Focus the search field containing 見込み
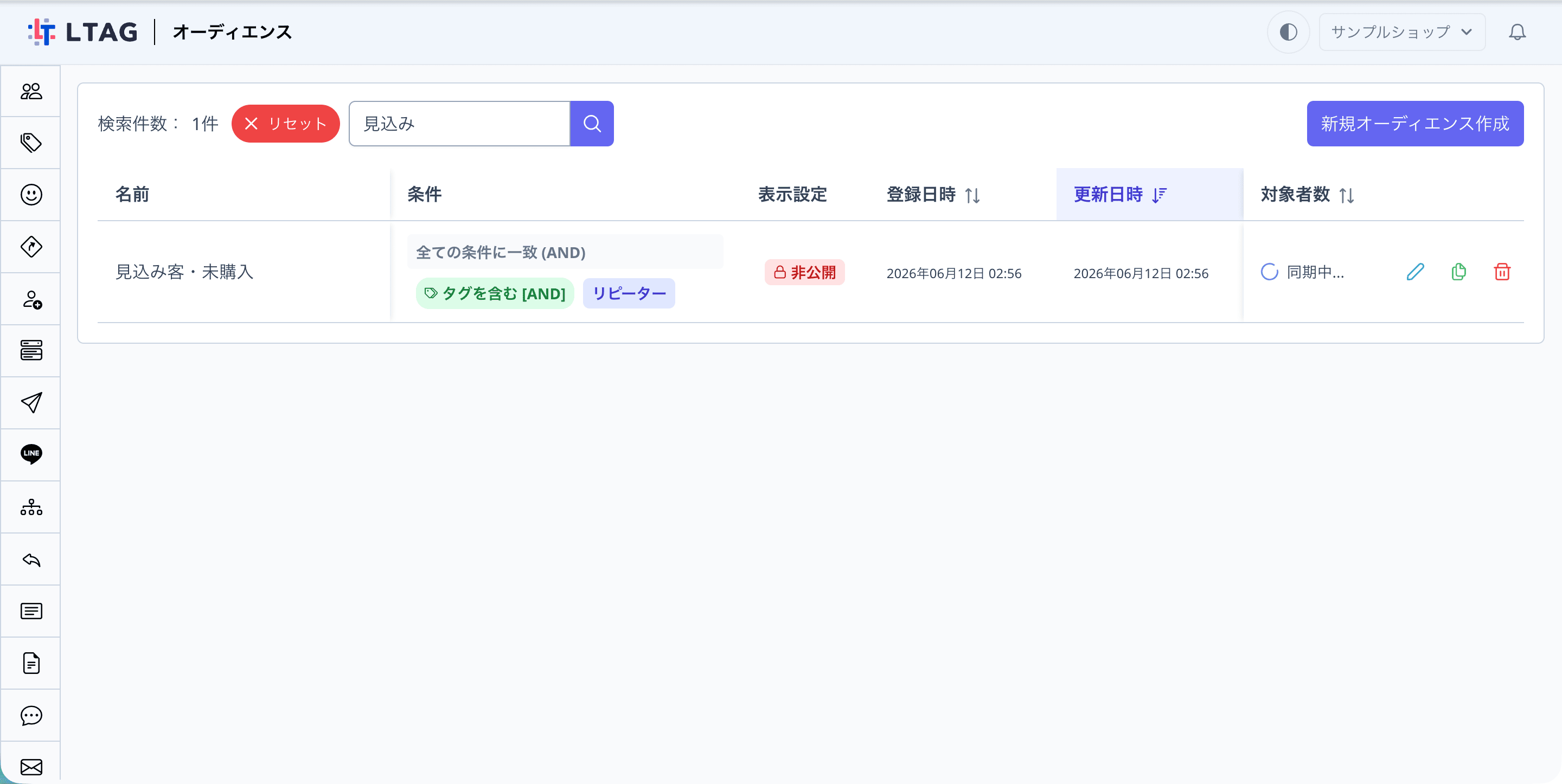This screenshot has width=1562, height=784. [459, 124]
